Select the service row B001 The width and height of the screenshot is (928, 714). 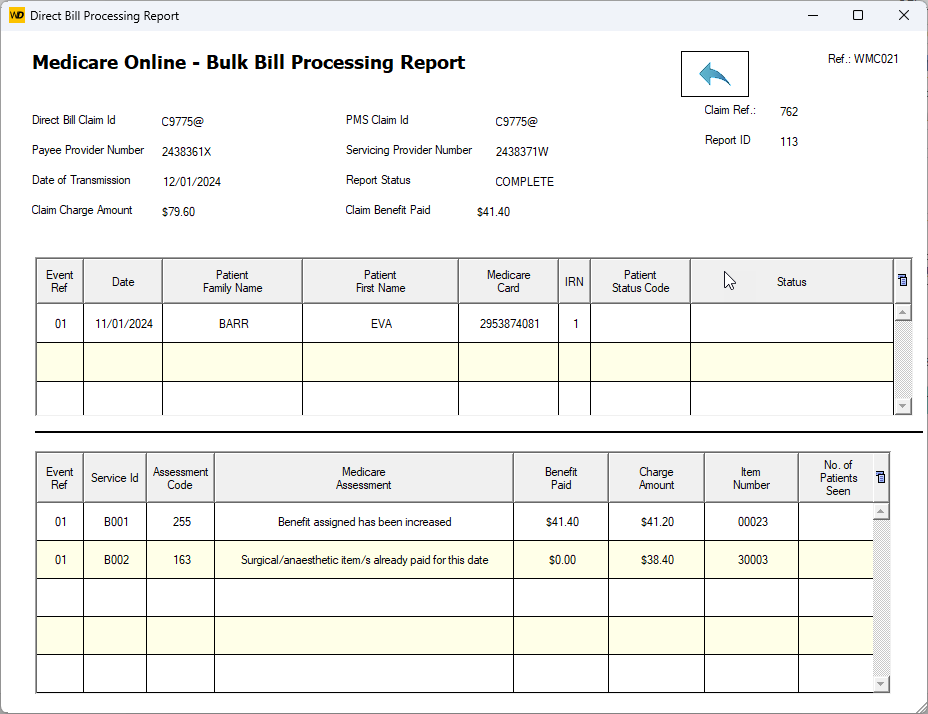[x=455, y=522]
